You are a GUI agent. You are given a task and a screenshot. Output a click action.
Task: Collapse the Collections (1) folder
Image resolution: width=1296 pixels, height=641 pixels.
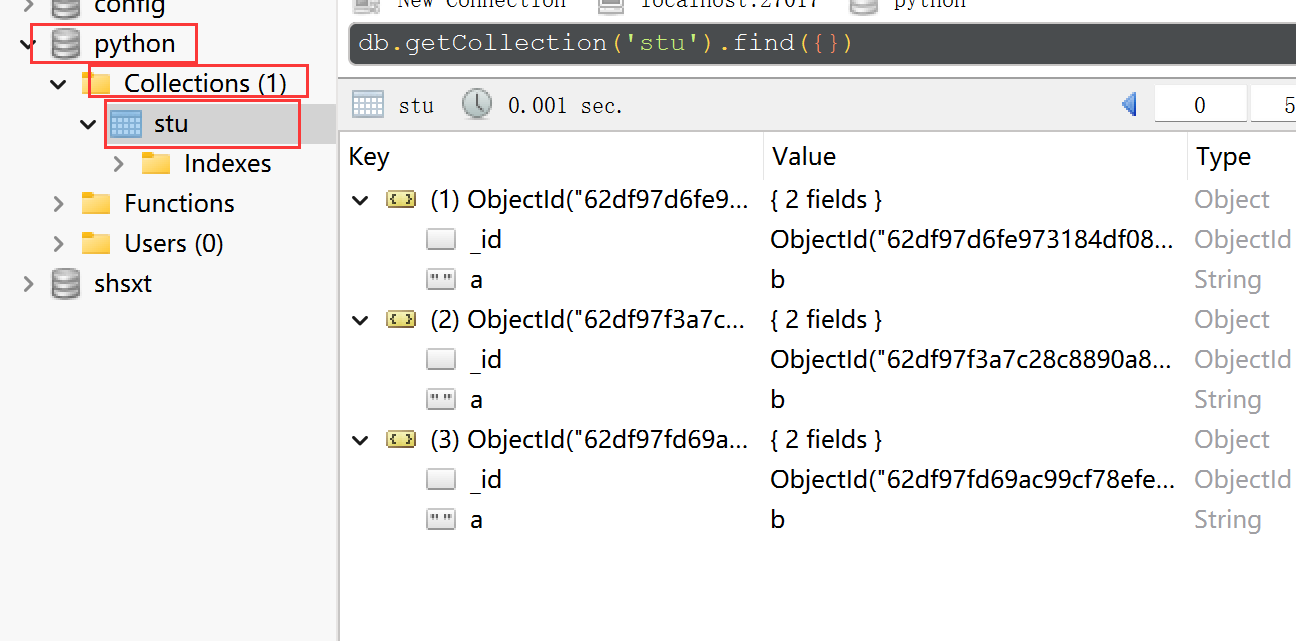59,84
